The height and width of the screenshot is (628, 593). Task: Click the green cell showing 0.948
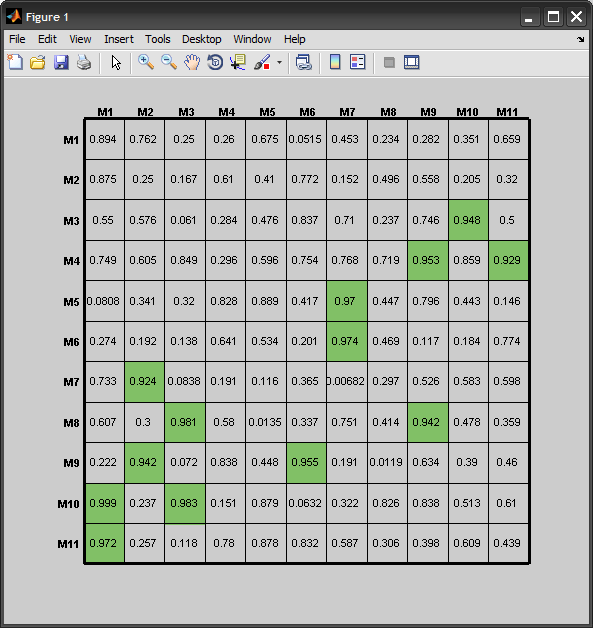coord(468,220)
